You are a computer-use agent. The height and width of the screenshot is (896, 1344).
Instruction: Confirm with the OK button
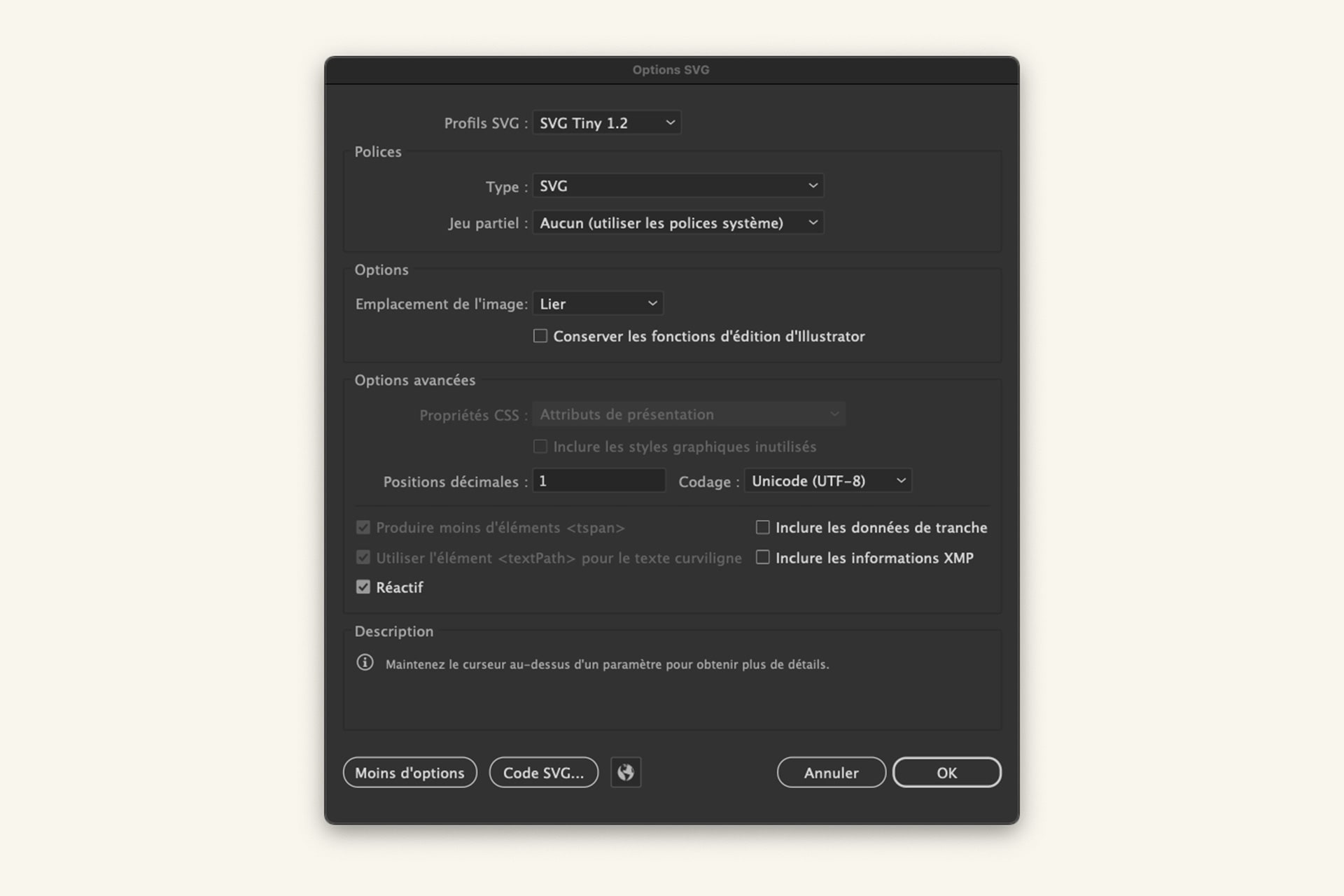946,772
